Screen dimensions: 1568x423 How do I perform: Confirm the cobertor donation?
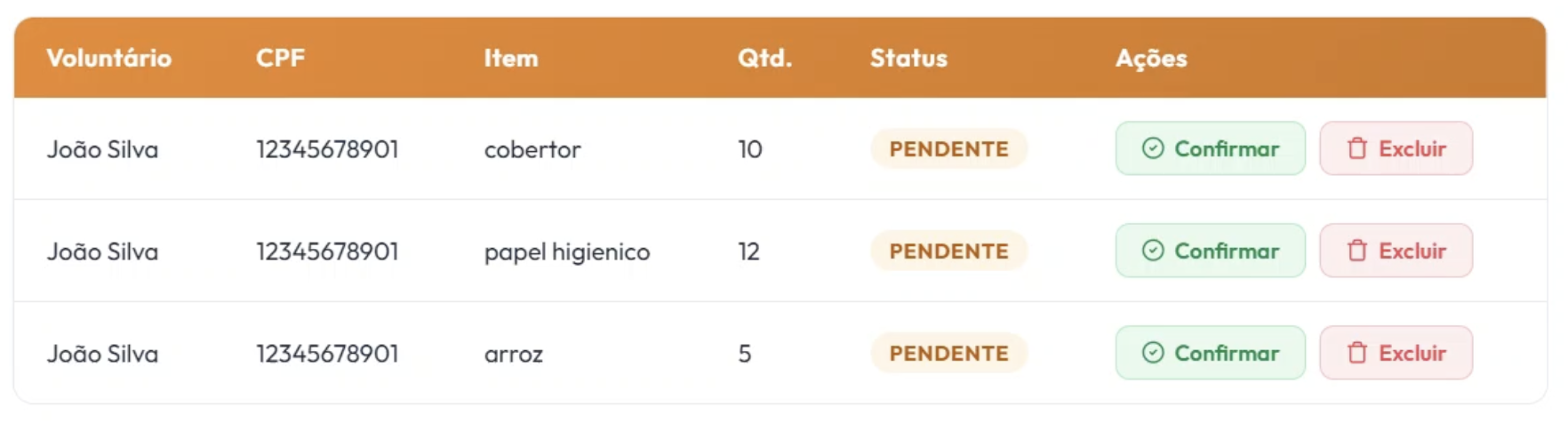point(1211,148)
